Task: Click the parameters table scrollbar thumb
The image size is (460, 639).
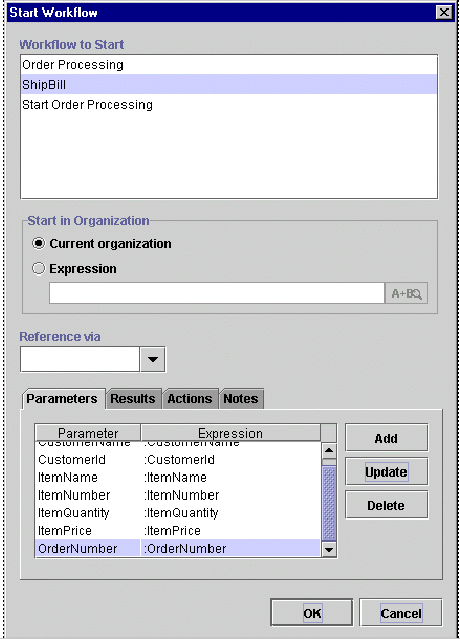Action: click(x=329, y=503)
